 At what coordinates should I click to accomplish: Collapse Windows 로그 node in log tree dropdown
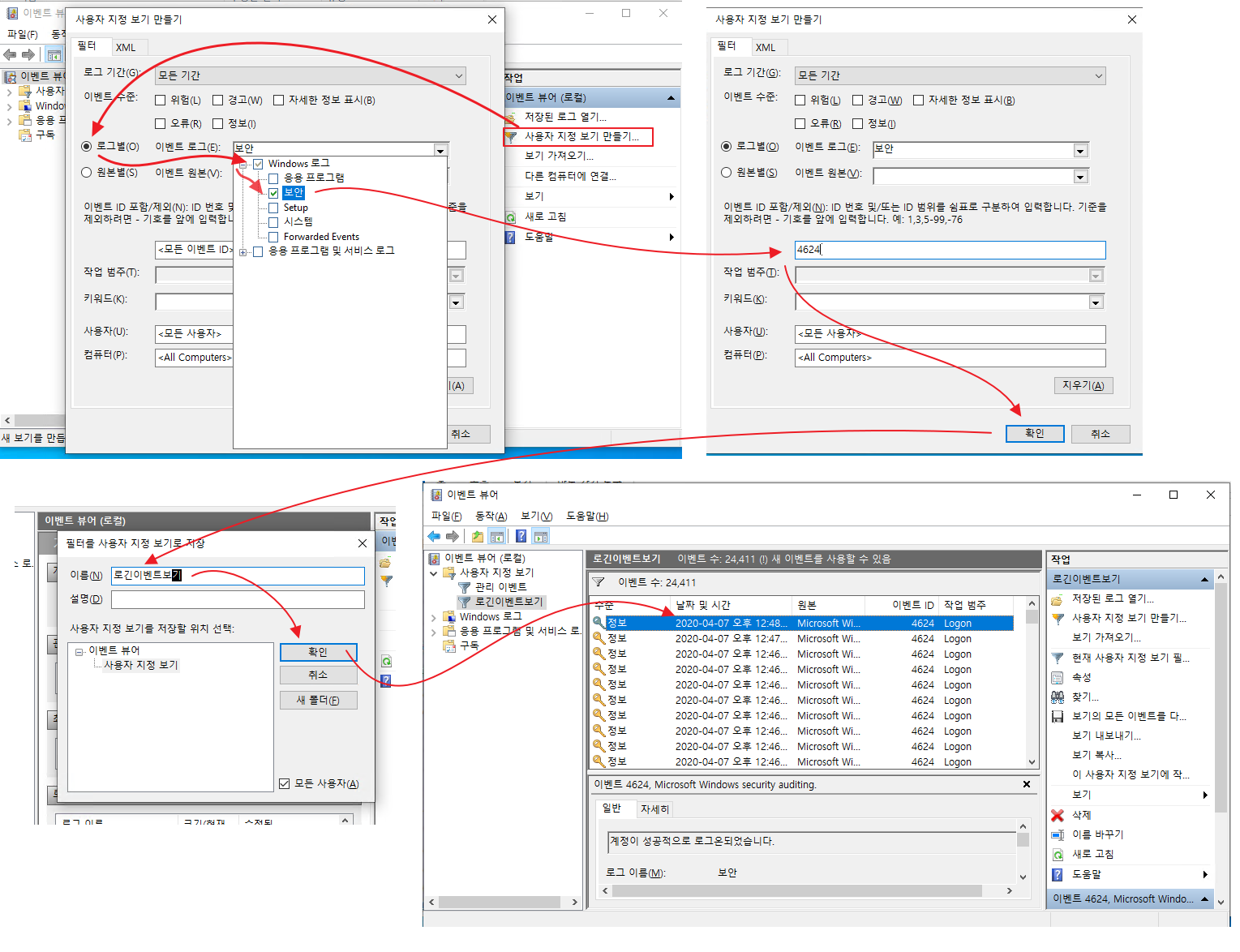tap(242, 164)
